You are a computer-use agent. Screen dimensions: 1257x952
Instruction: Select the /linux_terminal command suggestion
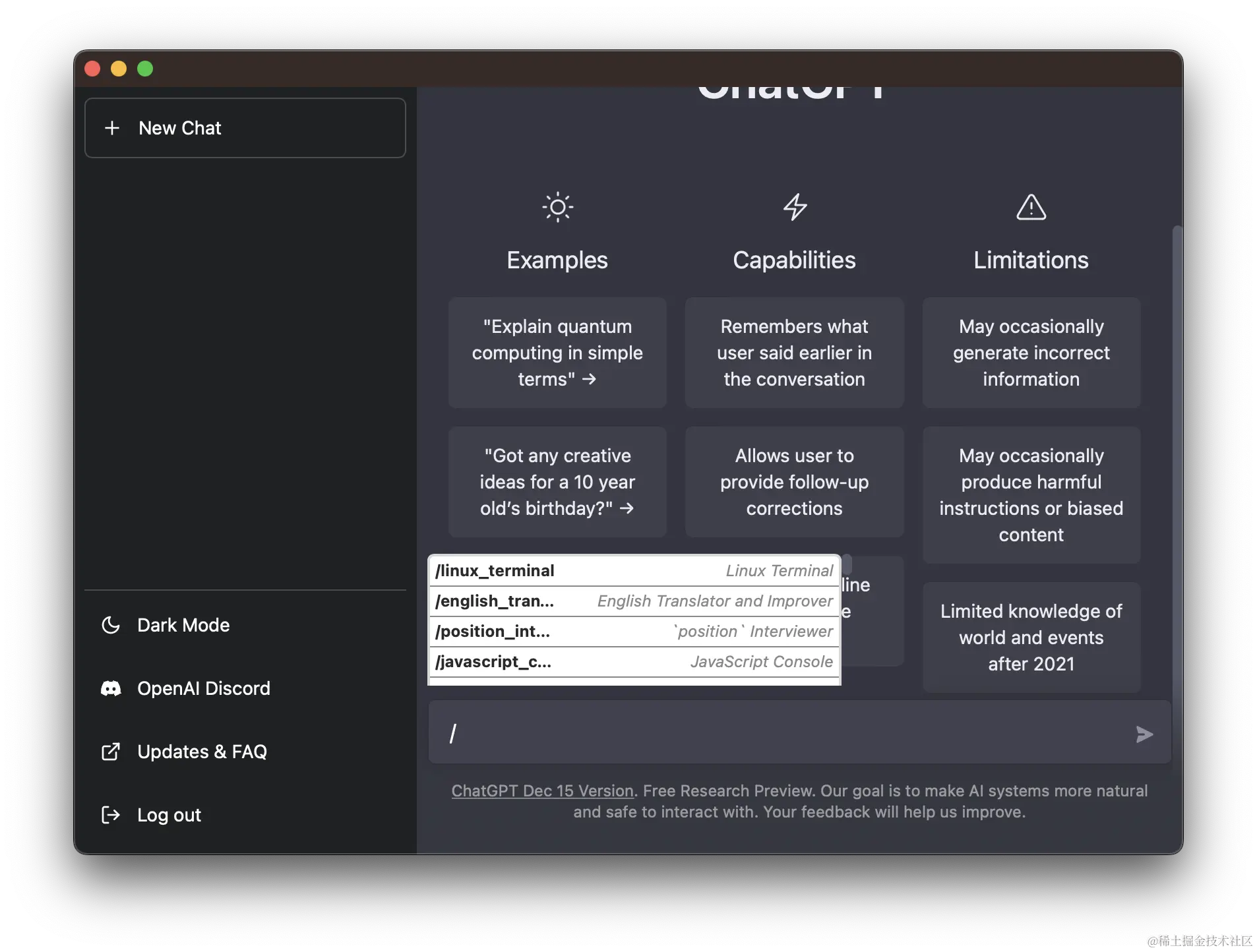(634, 571)
